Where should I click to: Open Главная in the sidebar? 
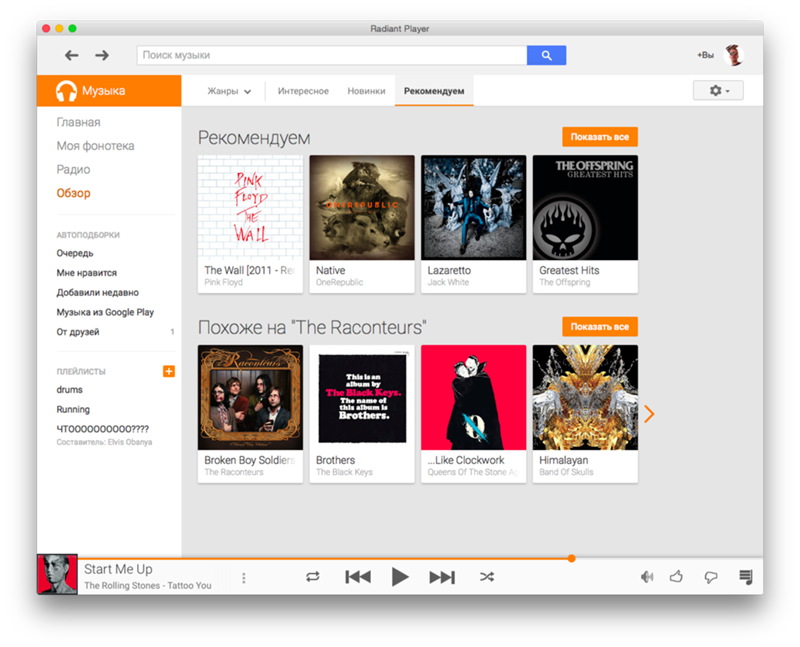(79, 122)
